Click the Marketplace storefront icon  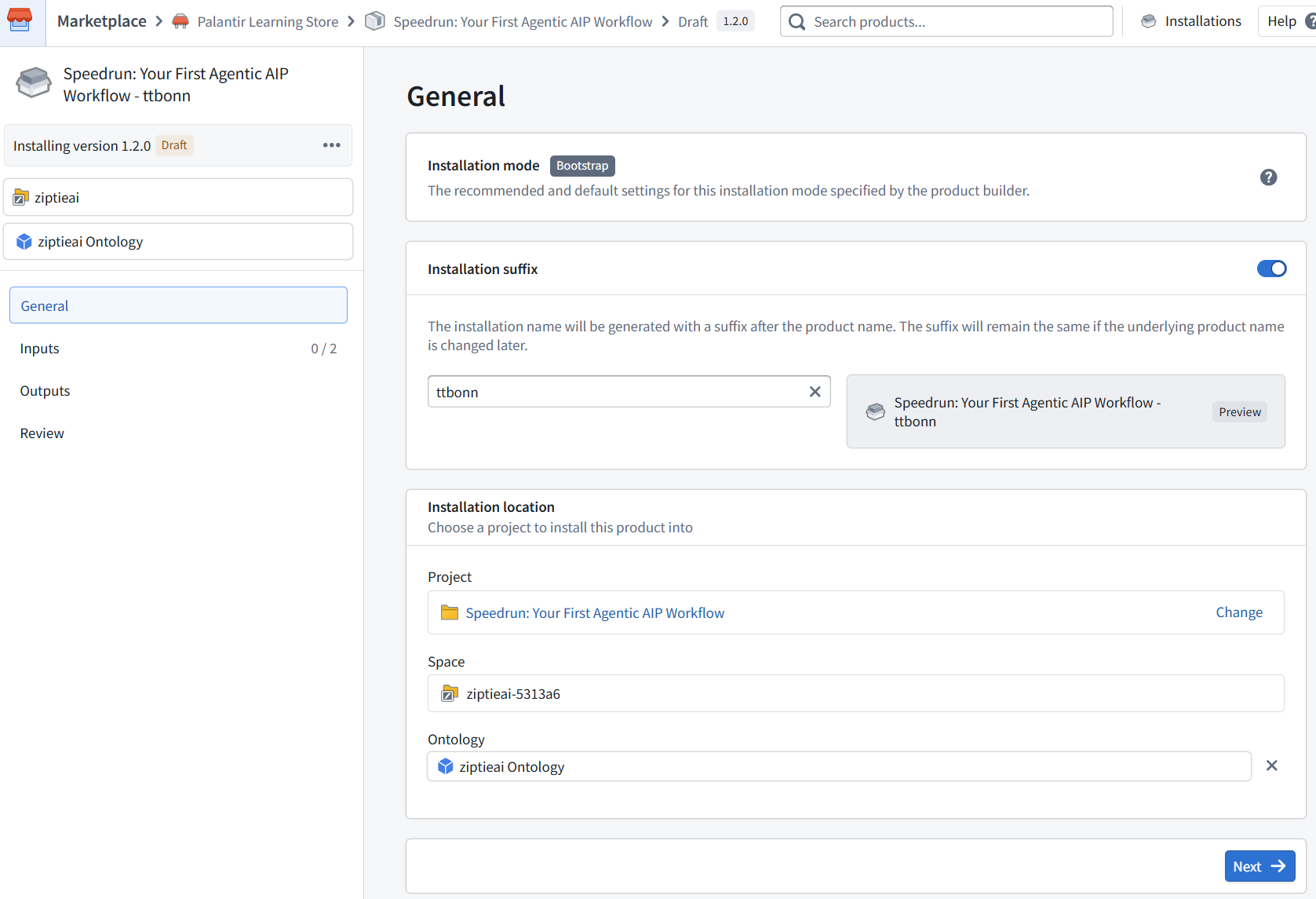(x=20, y=20)
